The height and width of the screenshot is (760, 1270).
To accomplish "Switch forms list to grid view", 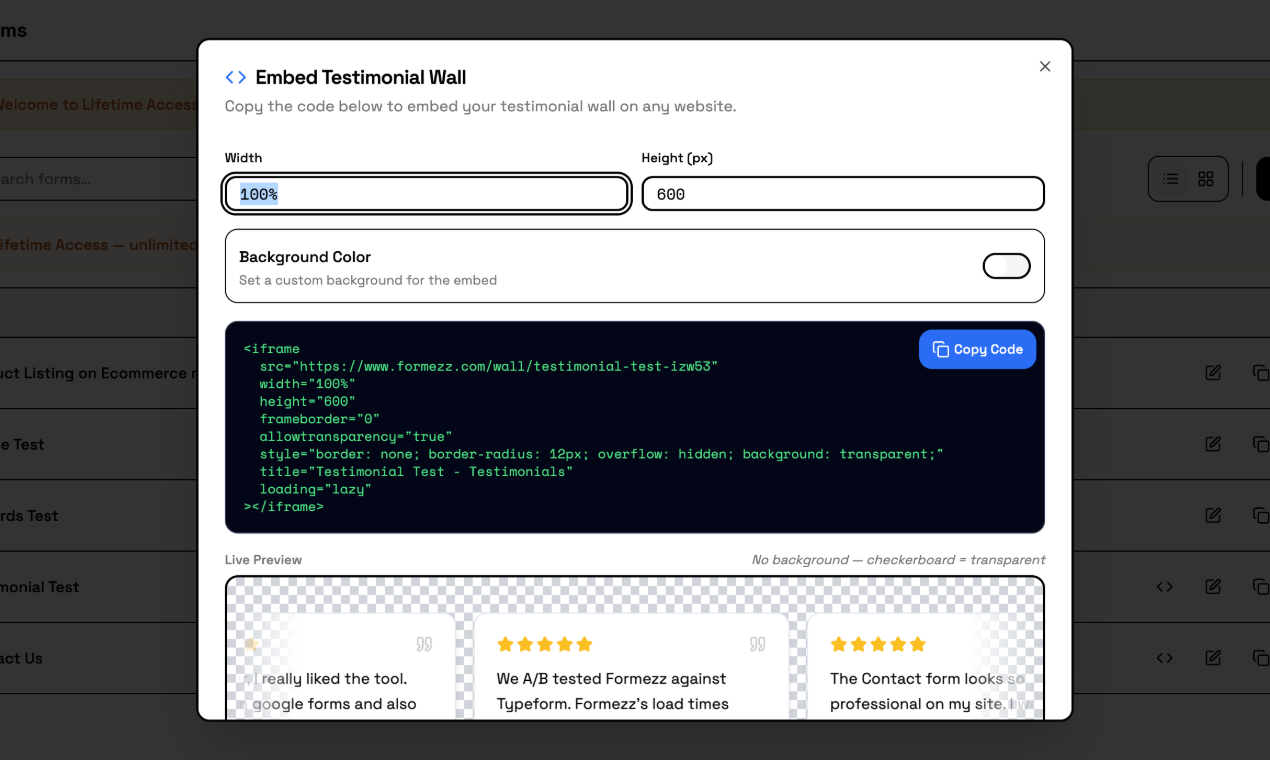I will (x=1205, y=178).
